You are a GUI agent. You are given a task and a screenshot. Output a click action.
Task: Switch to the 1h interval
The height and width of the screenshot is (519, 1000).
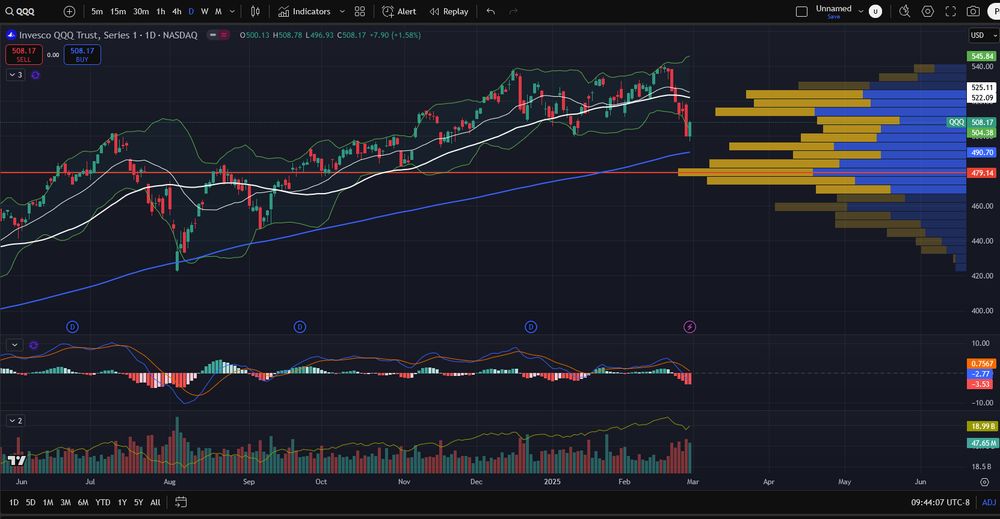point(161,11)
